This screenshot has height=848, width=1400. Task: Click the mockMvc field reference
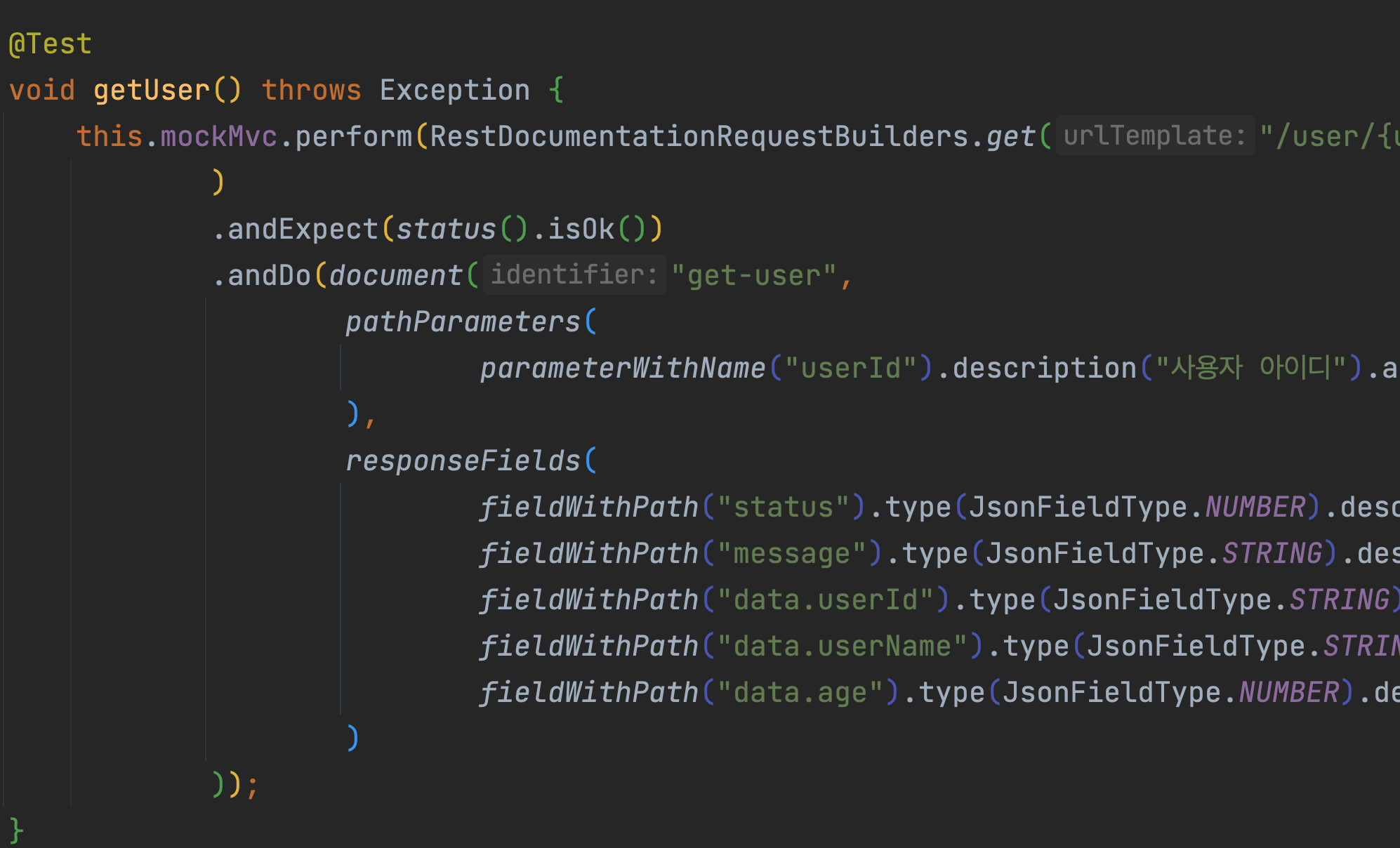pyautogui.click(x=218, y=136)
